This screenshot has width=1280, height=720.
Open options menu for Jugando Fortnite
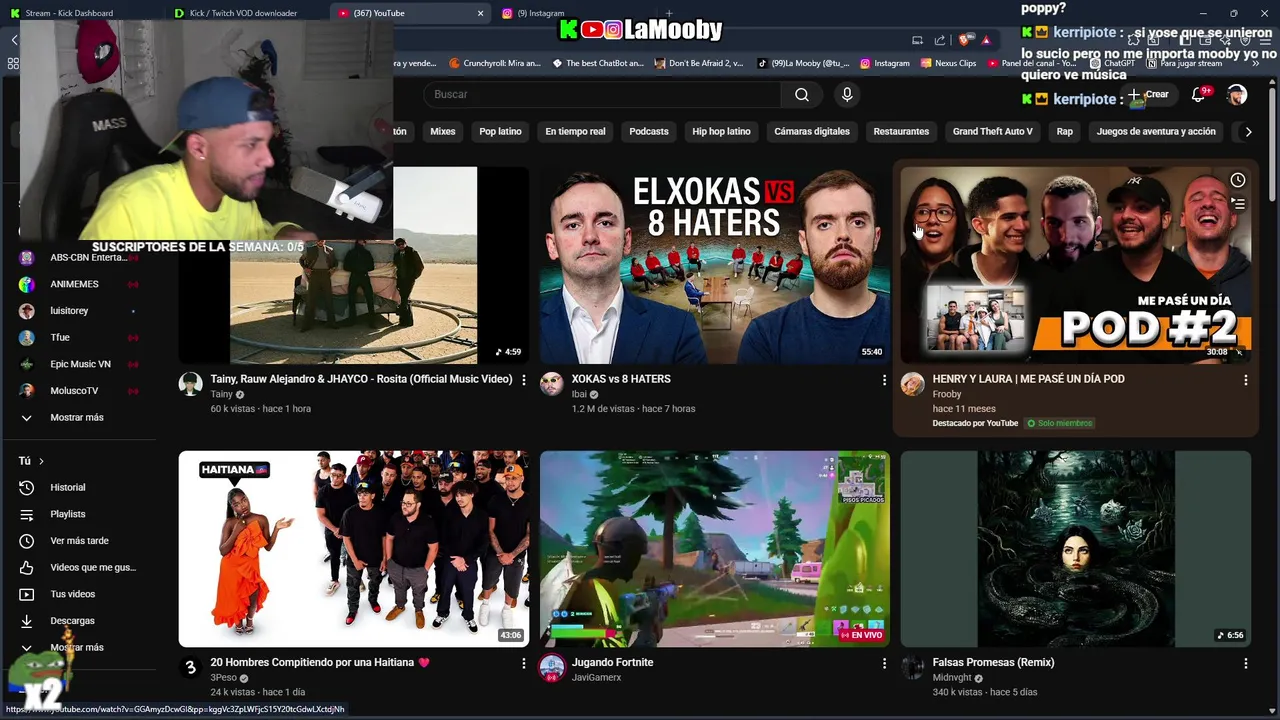884,663
